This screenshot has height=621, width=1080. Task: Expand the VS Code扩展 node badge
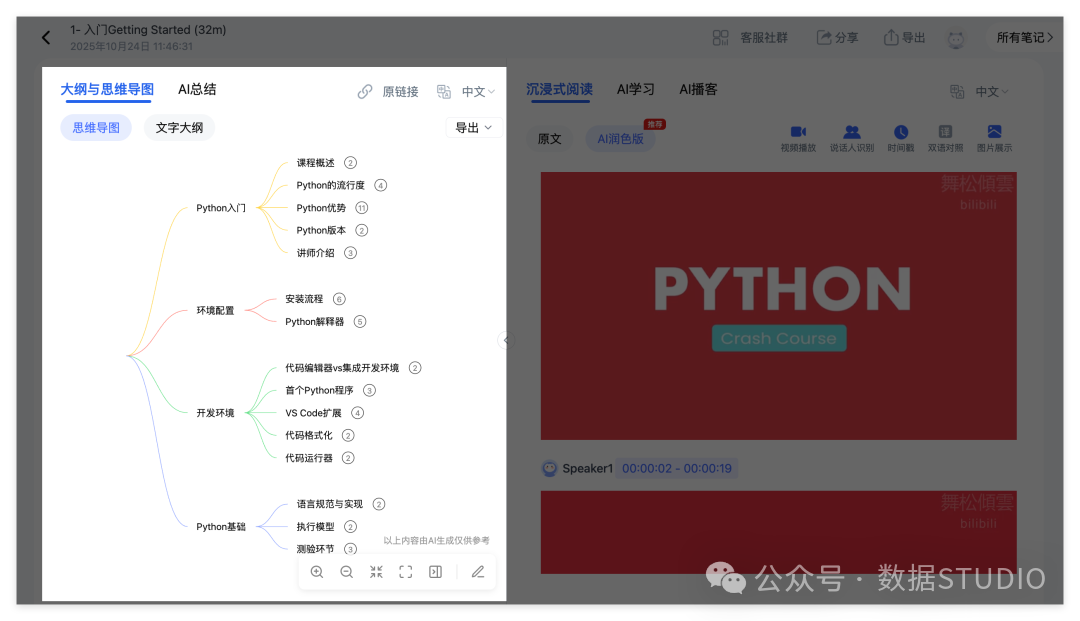357,413
